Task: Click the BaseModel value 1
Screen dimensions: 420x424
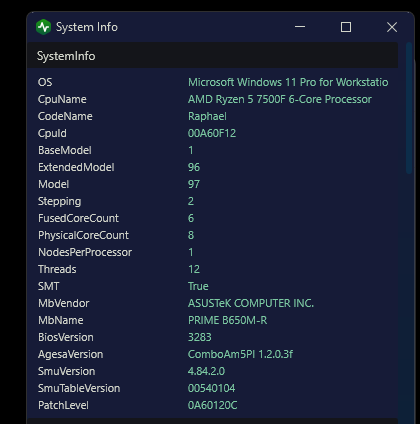Action: click(x=191, y=150)
